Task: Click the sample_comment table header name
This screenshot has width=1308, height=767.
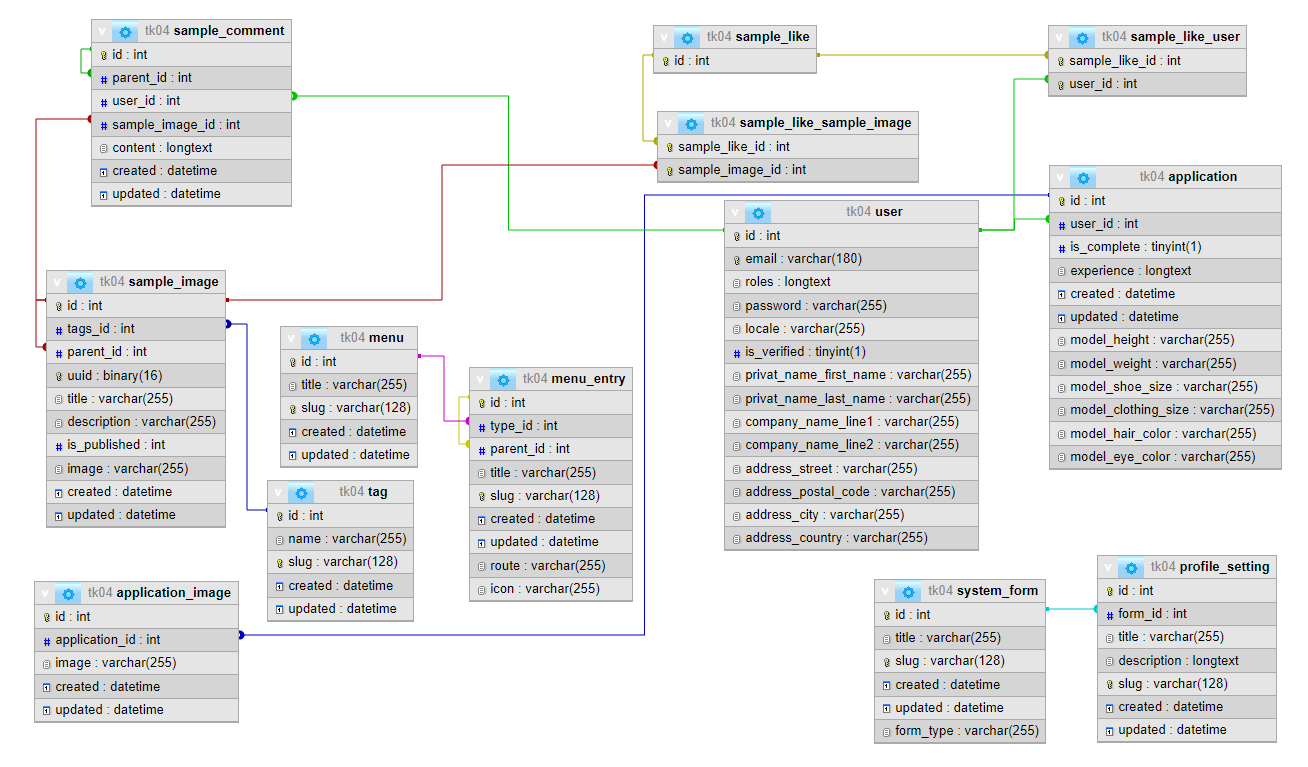Action: (x=229, y=31)
